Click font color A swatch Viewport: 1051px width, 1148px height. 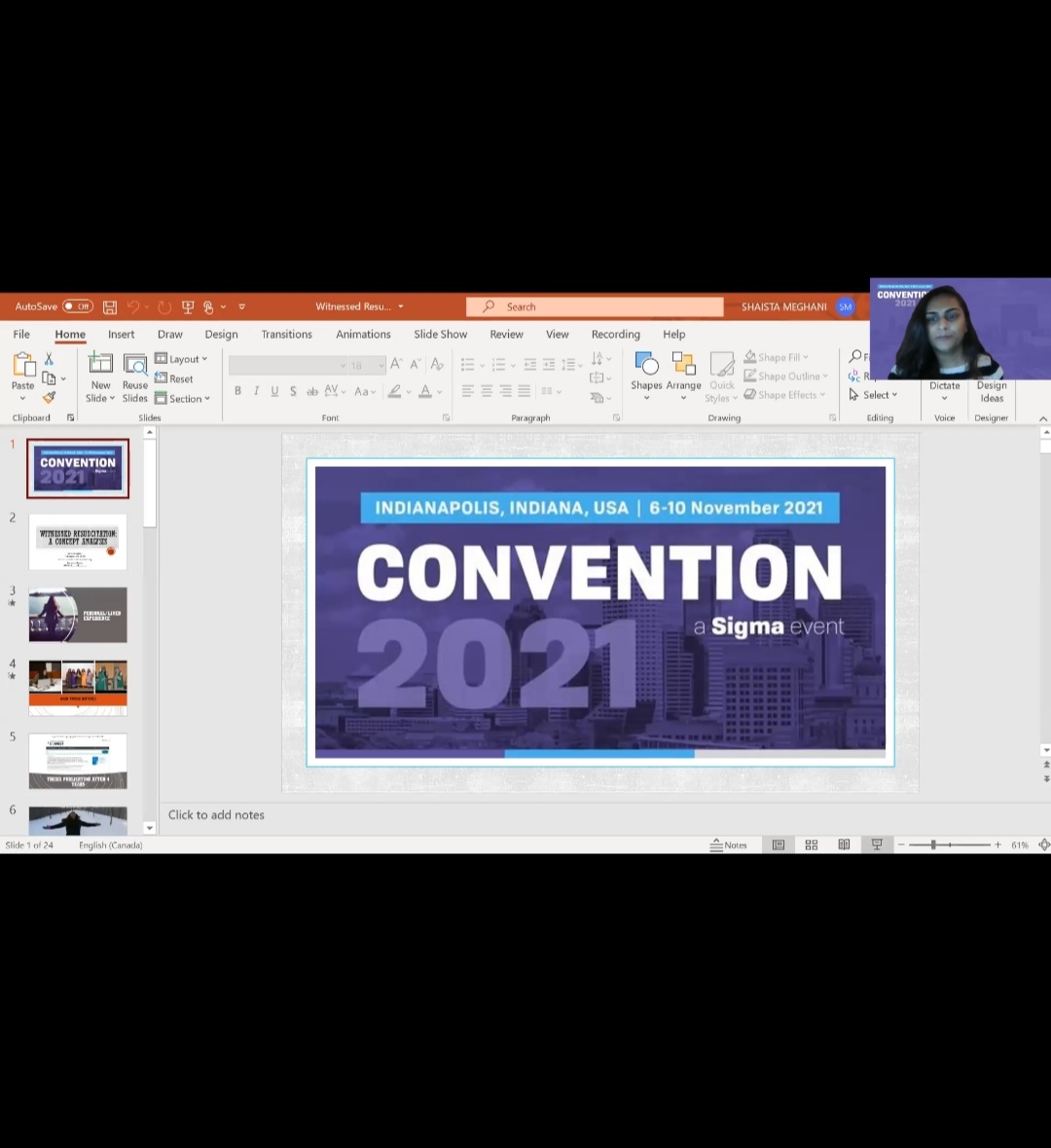[x=425, y=392]
